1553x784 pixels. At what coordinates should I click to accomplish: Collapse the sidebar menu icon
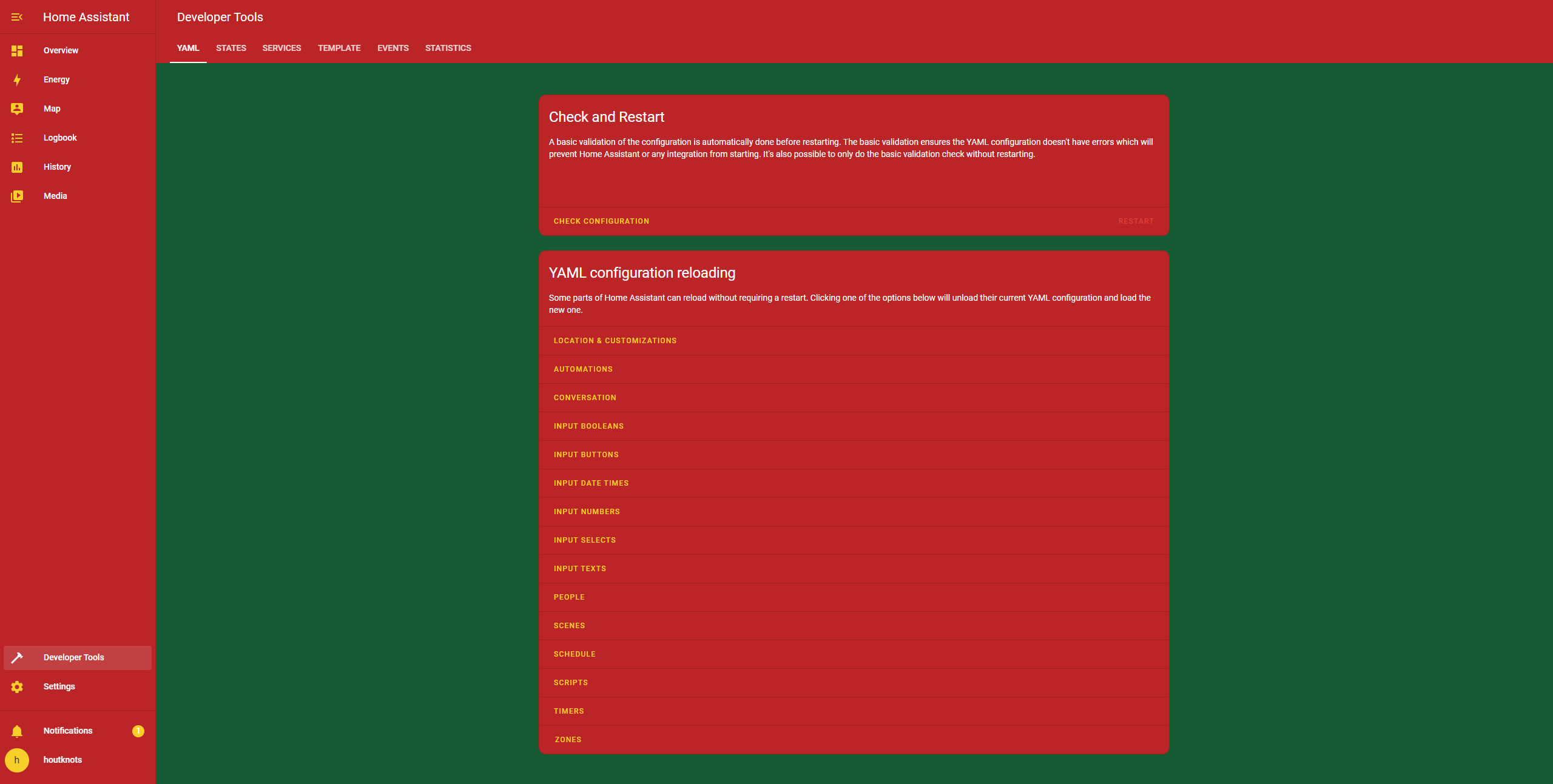pyautogui.click(x=17, y=17)
